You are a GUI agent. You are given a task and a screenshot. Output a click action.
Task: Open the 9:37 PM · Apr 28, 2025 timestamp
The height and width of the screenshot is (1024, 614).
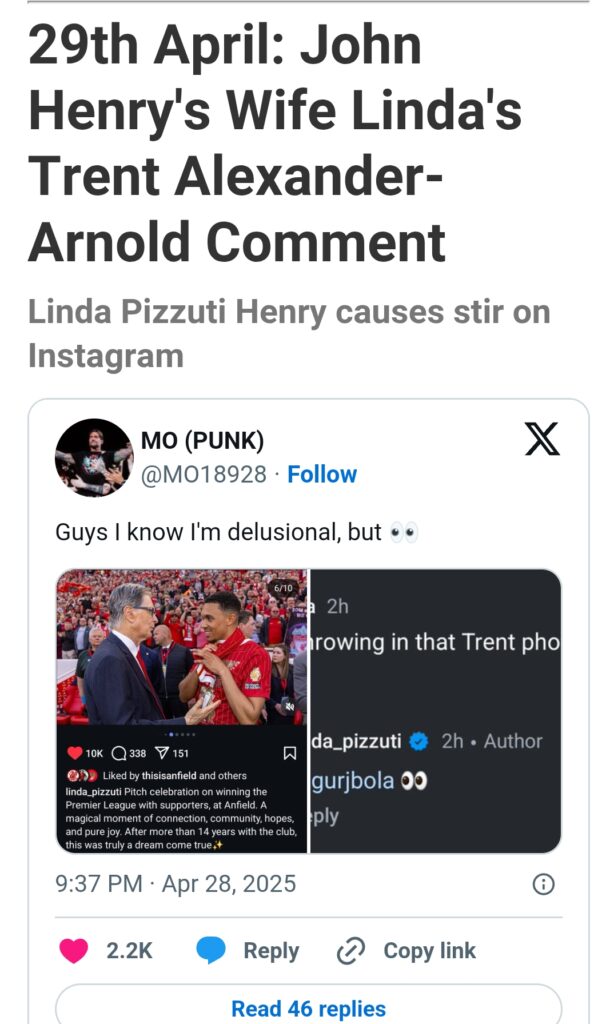pyautogui.click(x=175, y=884)
